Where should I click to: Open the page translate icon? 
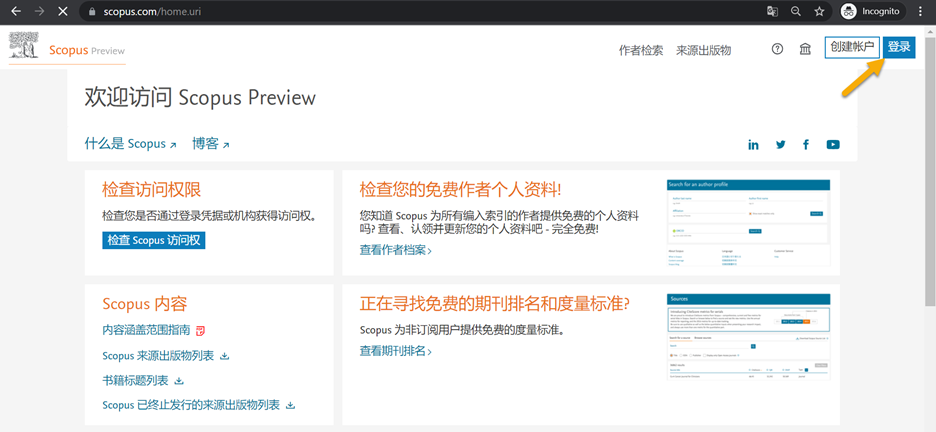pyautogui.click(x=772, y=11)
